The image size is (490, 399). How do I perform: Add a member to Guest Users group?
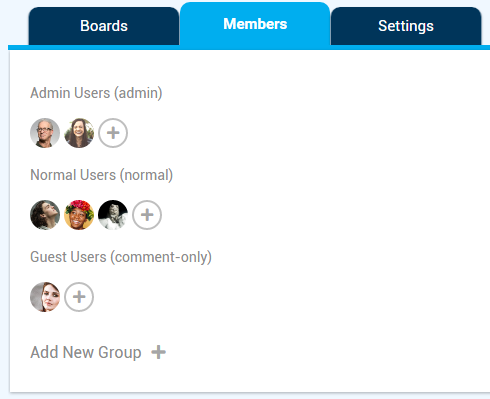click(79, 297)
